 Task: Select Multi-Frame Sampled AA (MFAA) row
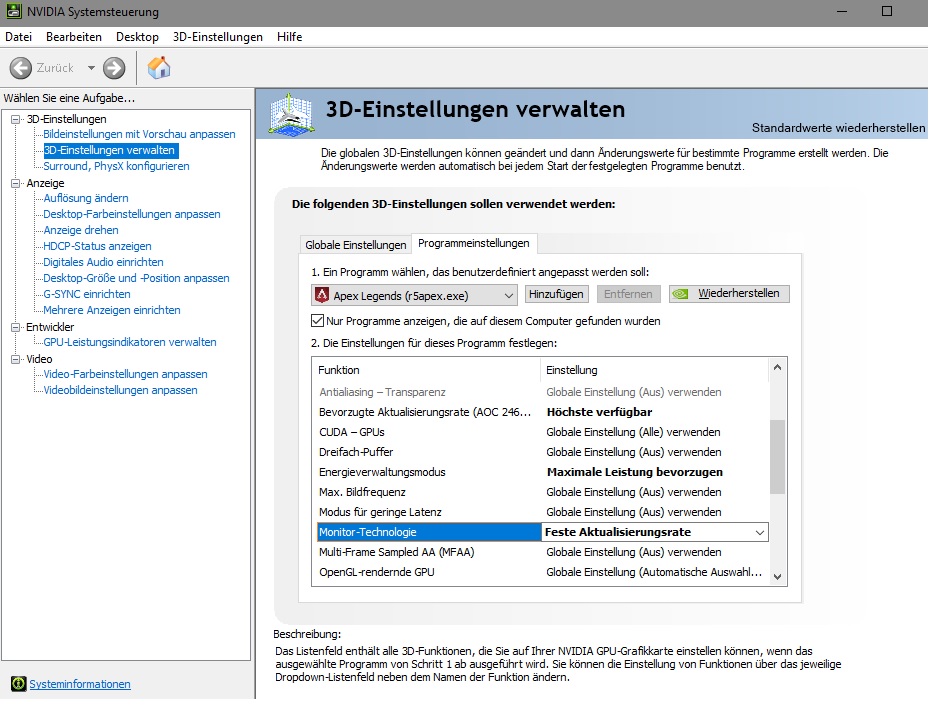(x=542, y=552)
